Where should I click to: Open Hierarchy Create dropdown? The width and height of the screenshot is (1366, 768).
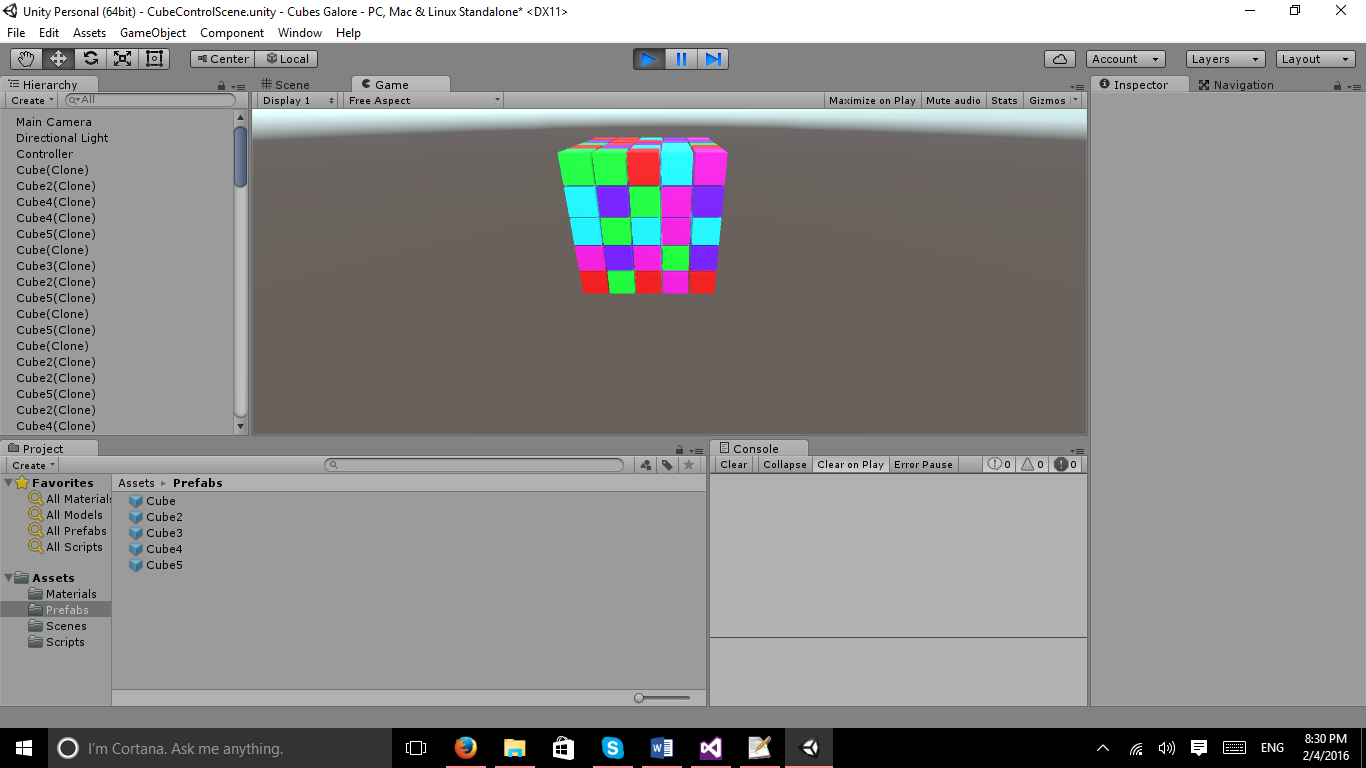point(32,101)
